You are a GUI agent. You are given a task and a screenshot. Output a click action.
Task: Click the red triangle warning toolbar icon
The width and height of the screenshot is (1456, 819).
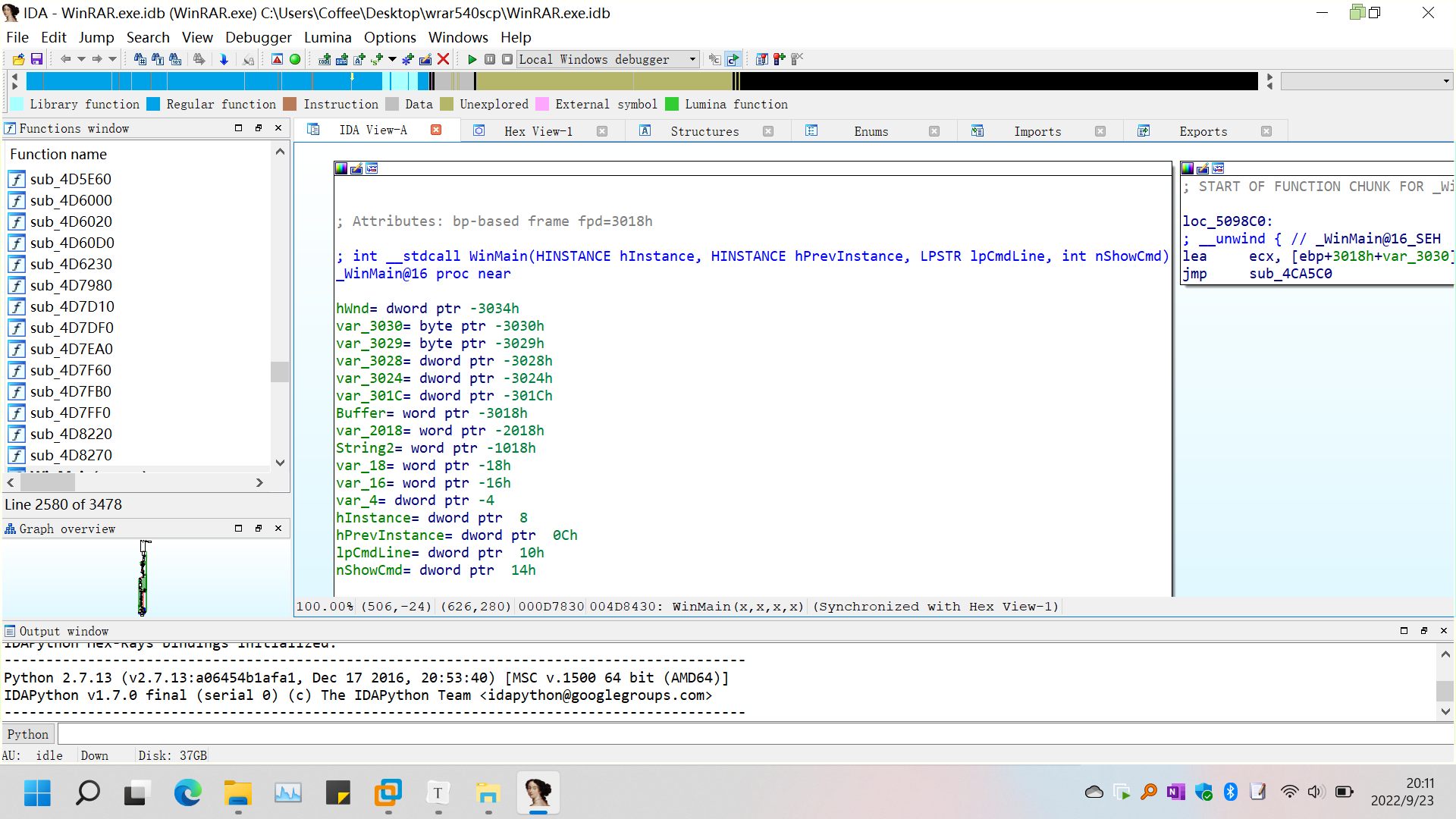pyautogui.click(x=278, y=59)
